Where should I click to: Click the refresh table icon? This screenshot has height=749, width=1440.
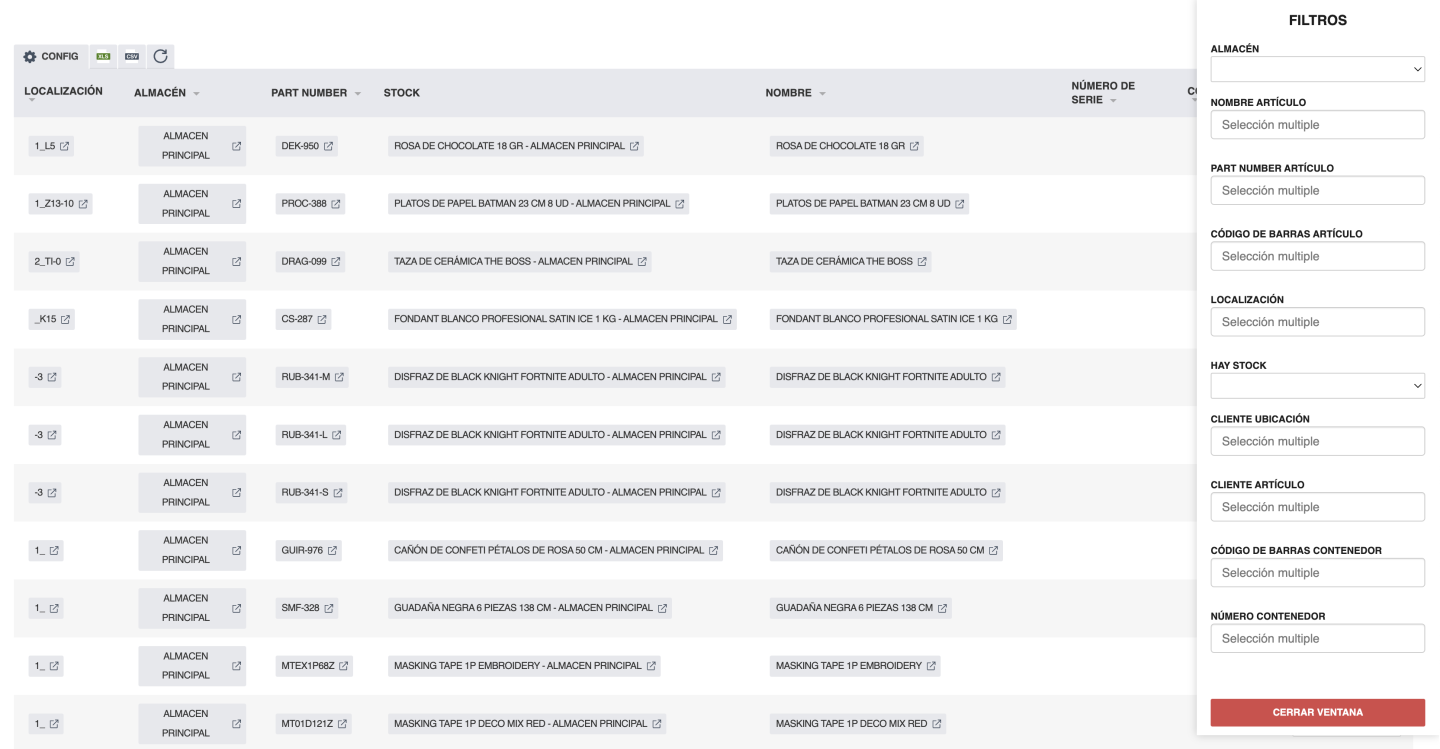click(160, 57)
